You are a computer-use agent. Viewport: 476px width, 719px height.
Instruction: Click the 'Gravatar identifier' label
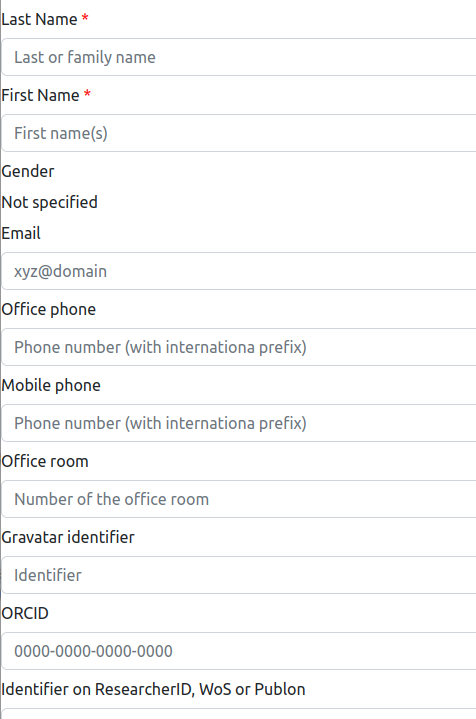(68, 537)
